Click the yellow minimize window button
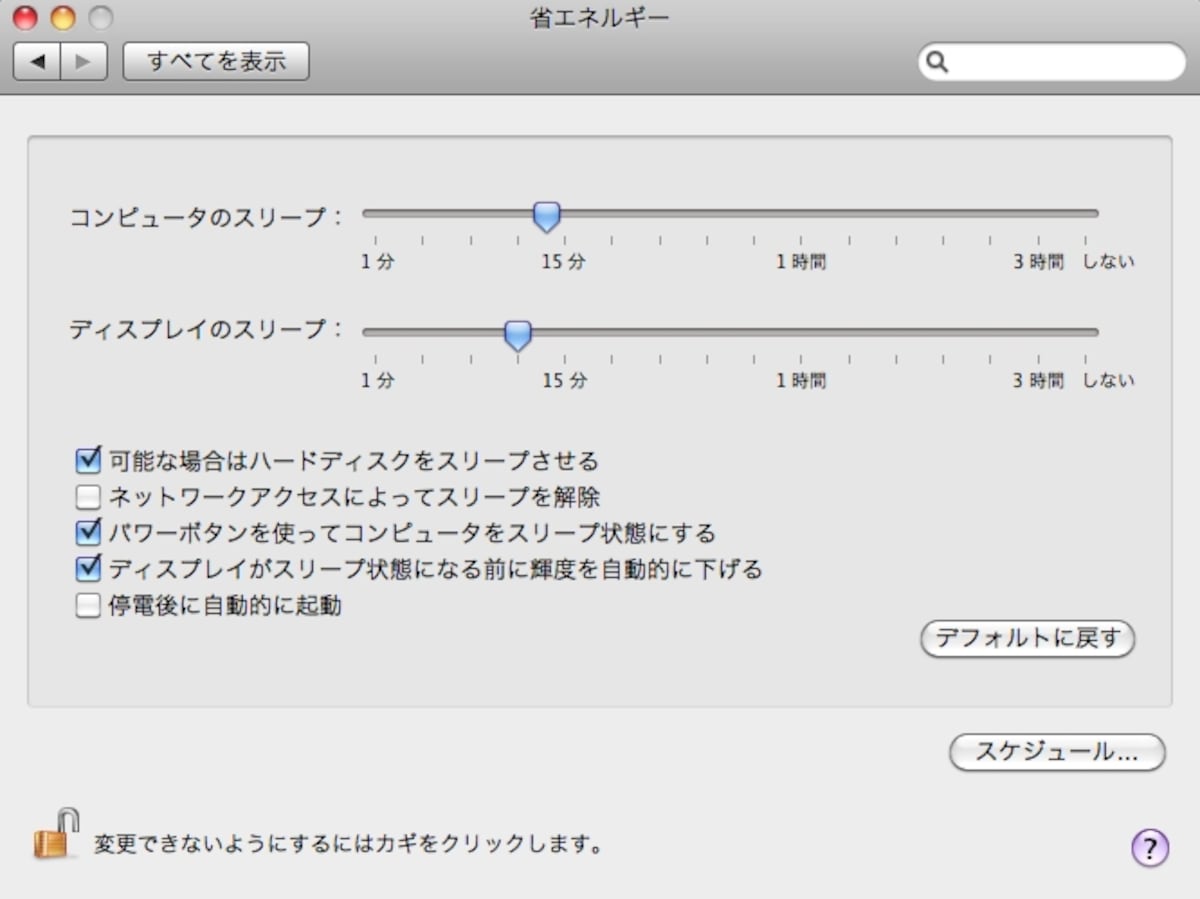This screenshot has height=899, width=1200. (63, 17)
